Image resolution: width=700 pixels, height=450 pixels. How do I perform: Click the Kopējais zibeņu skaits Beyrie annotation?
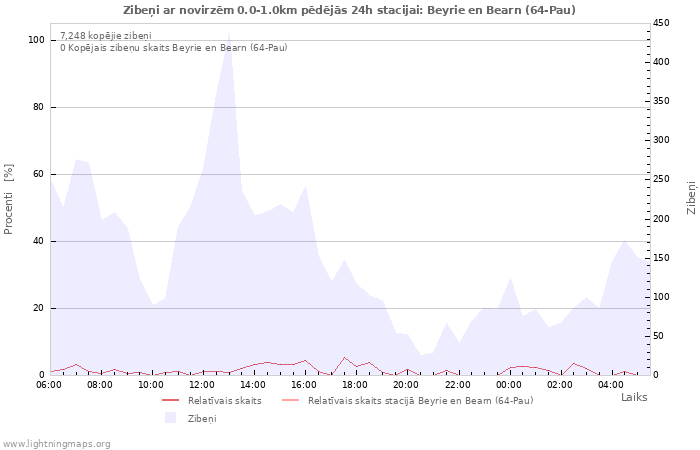click(x=174, y=48)
